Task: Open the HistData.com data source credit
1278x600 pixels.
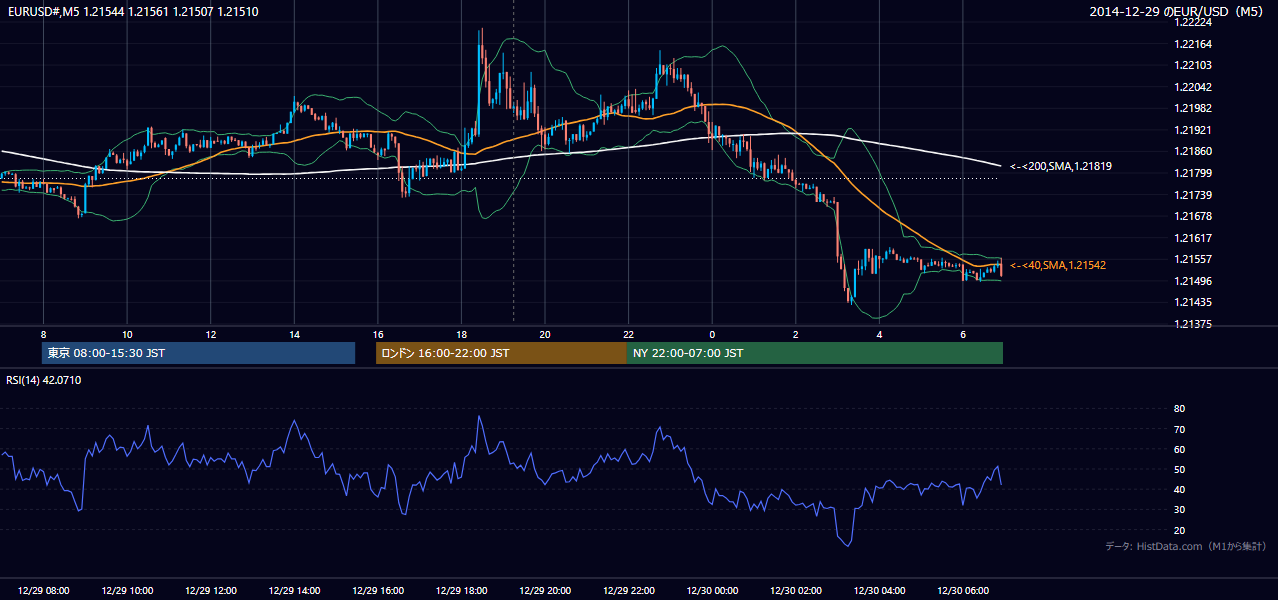Action: [x=1185, y=546]
